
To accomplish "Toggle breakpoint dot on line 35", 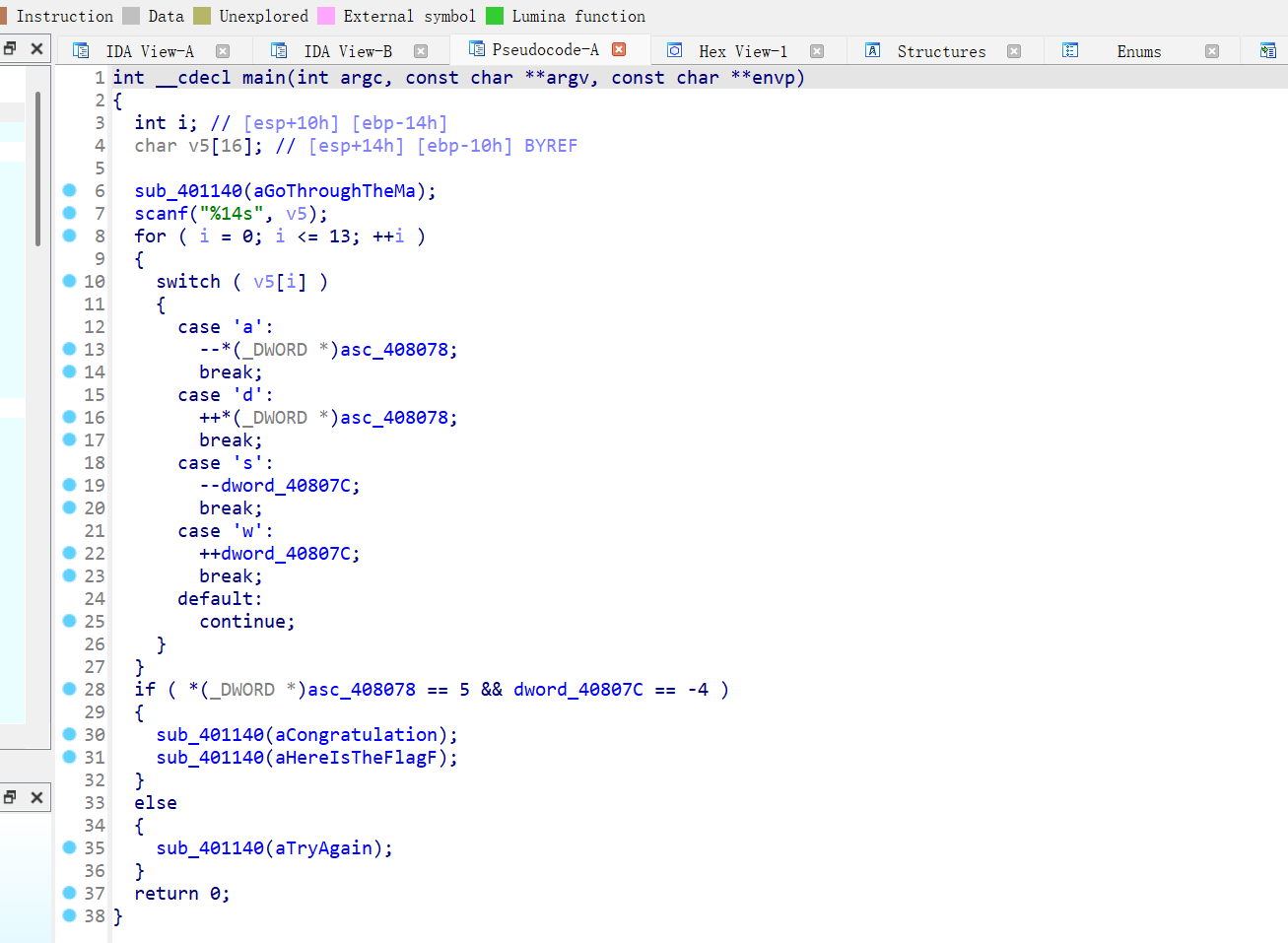I will [69, 847].
